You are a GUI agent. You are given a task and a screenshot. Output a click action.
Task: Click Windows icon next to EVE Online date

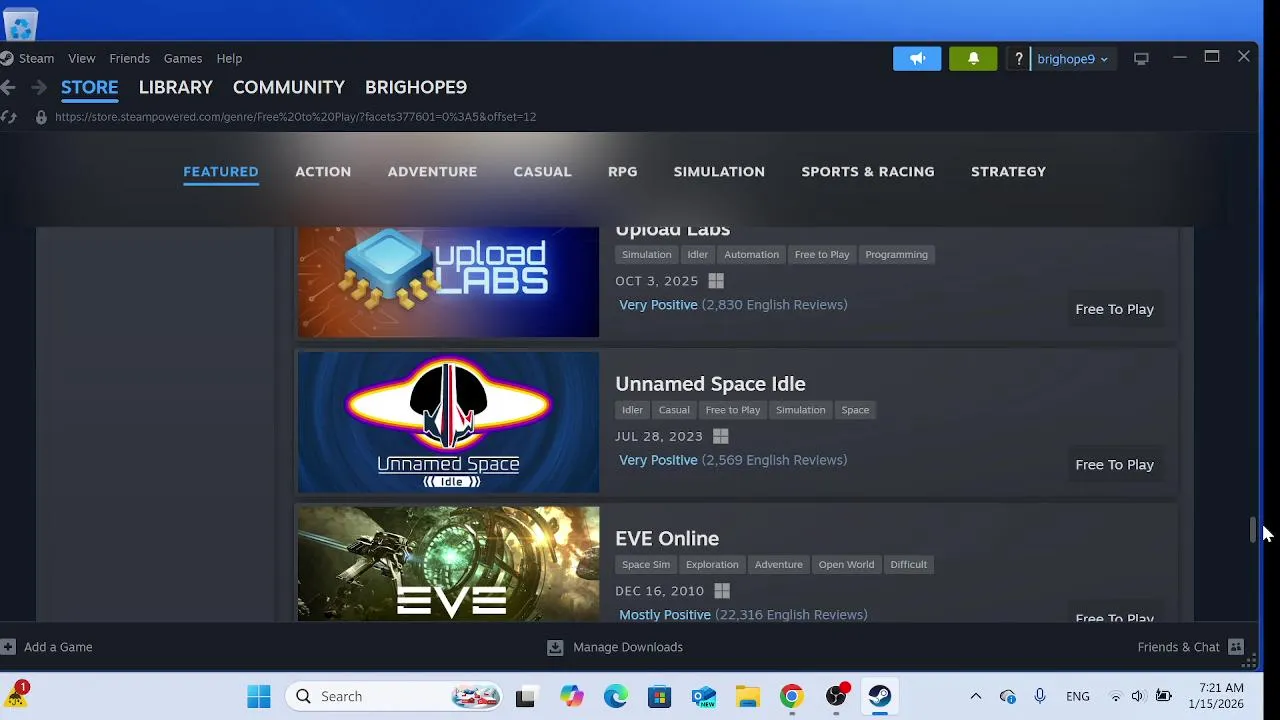point(722,591)
